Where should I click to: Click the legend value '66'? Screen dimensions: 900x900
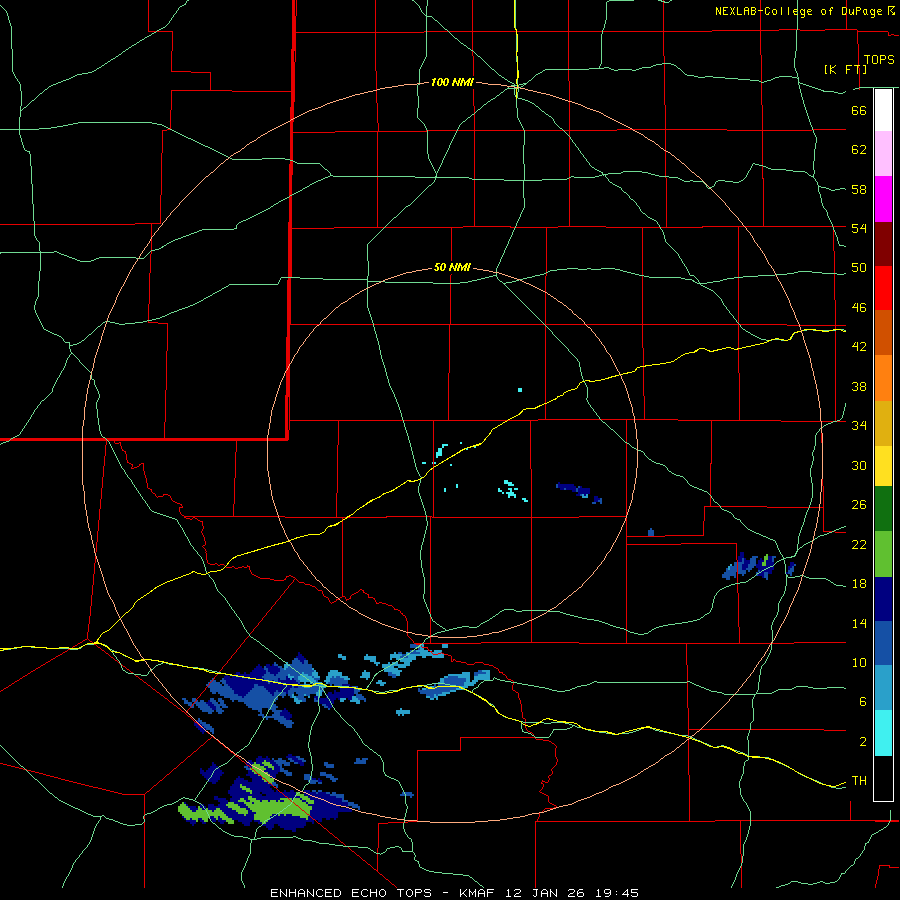pos(859,110)
